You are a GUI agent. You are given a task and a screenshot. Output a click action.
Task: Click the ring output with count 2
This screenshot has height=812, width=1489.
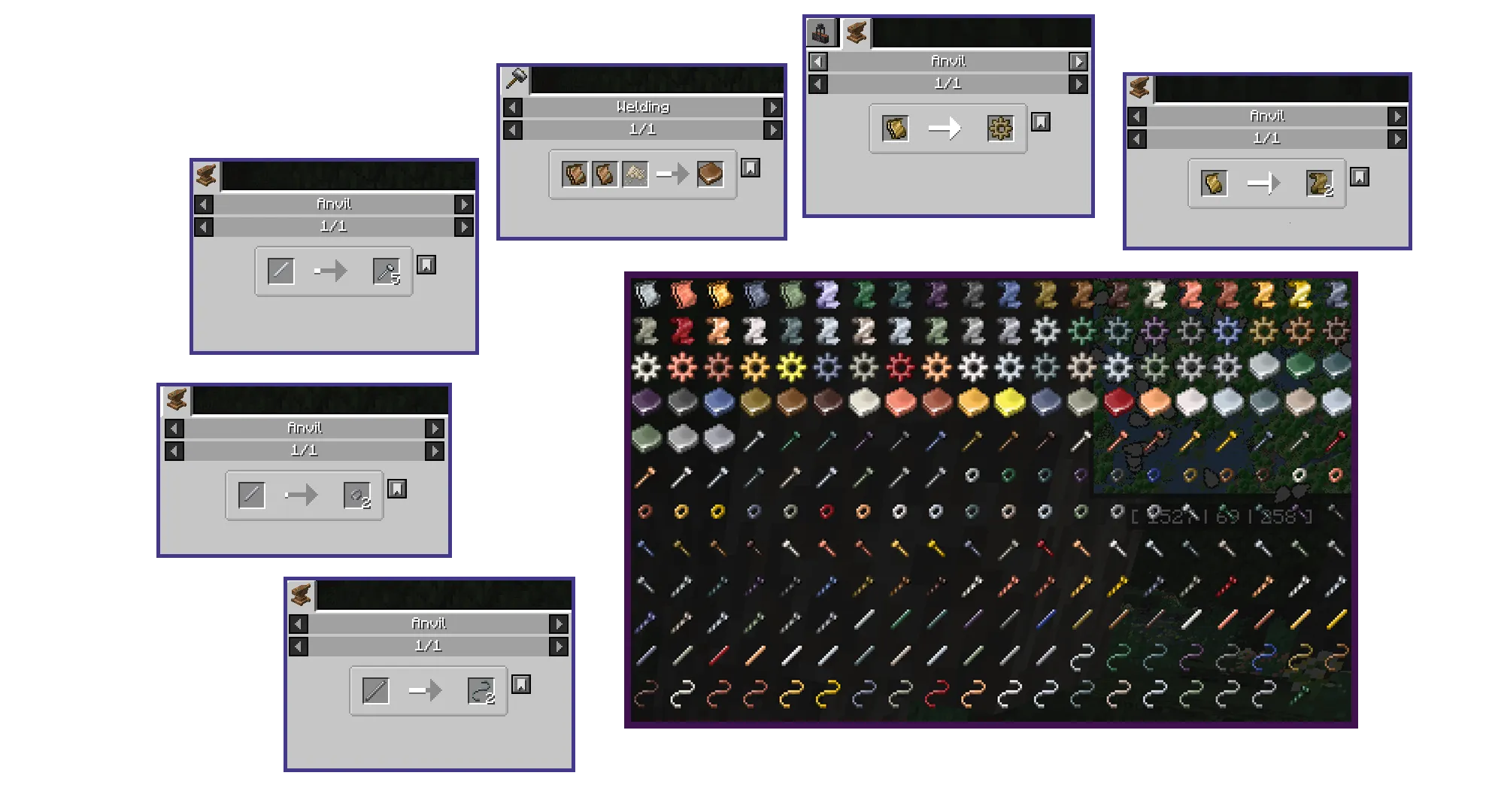(357, 495)
